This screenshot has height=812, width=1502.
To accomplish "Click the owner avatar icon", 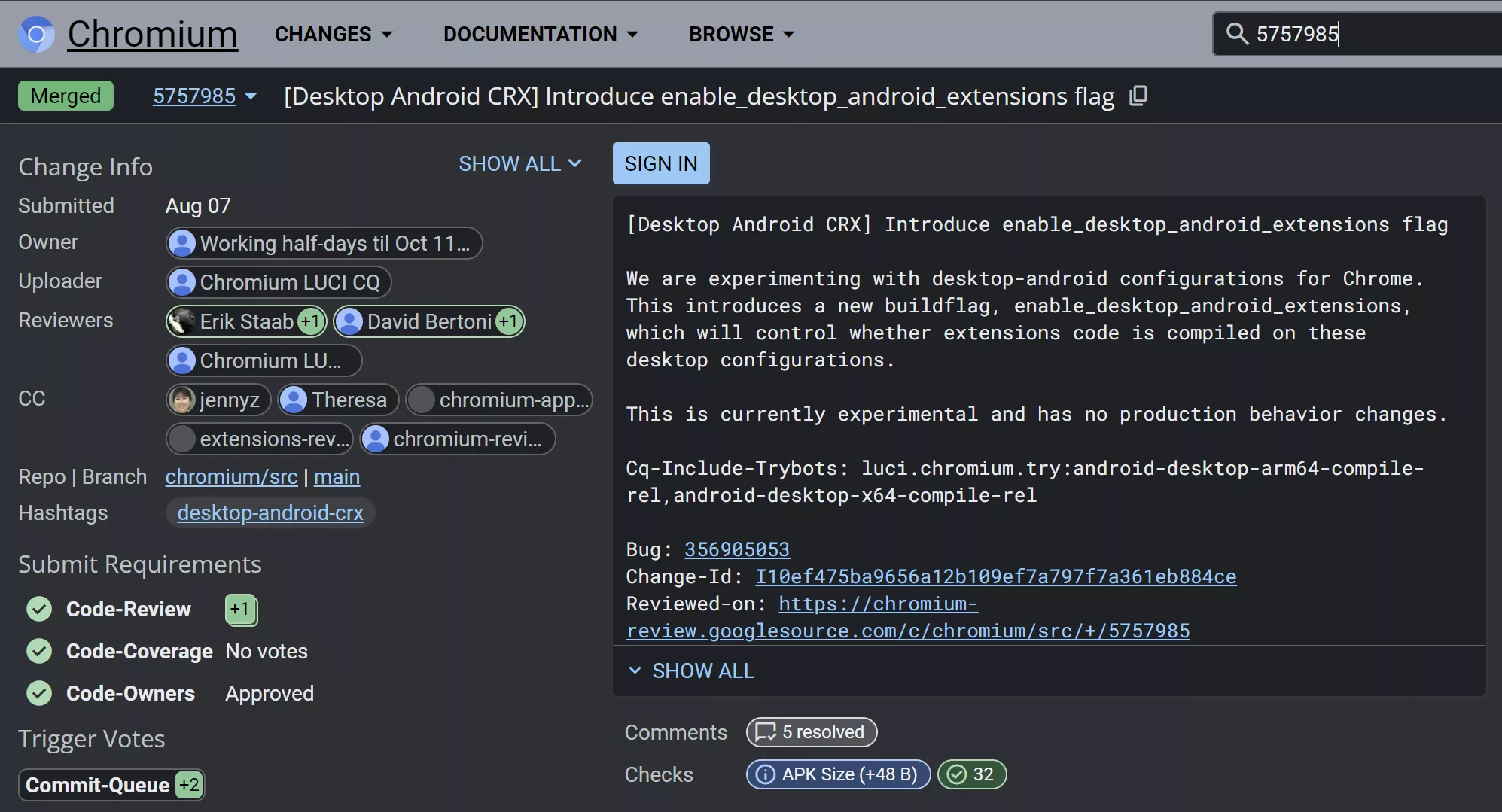I will click(181, 243).
